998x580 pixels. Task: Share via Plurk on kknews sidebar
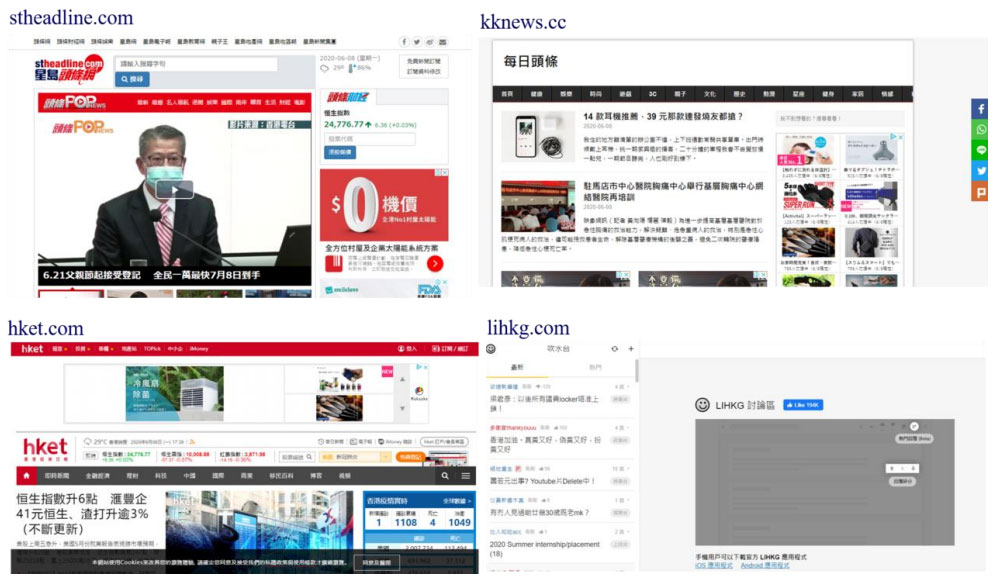pos(980,191)
